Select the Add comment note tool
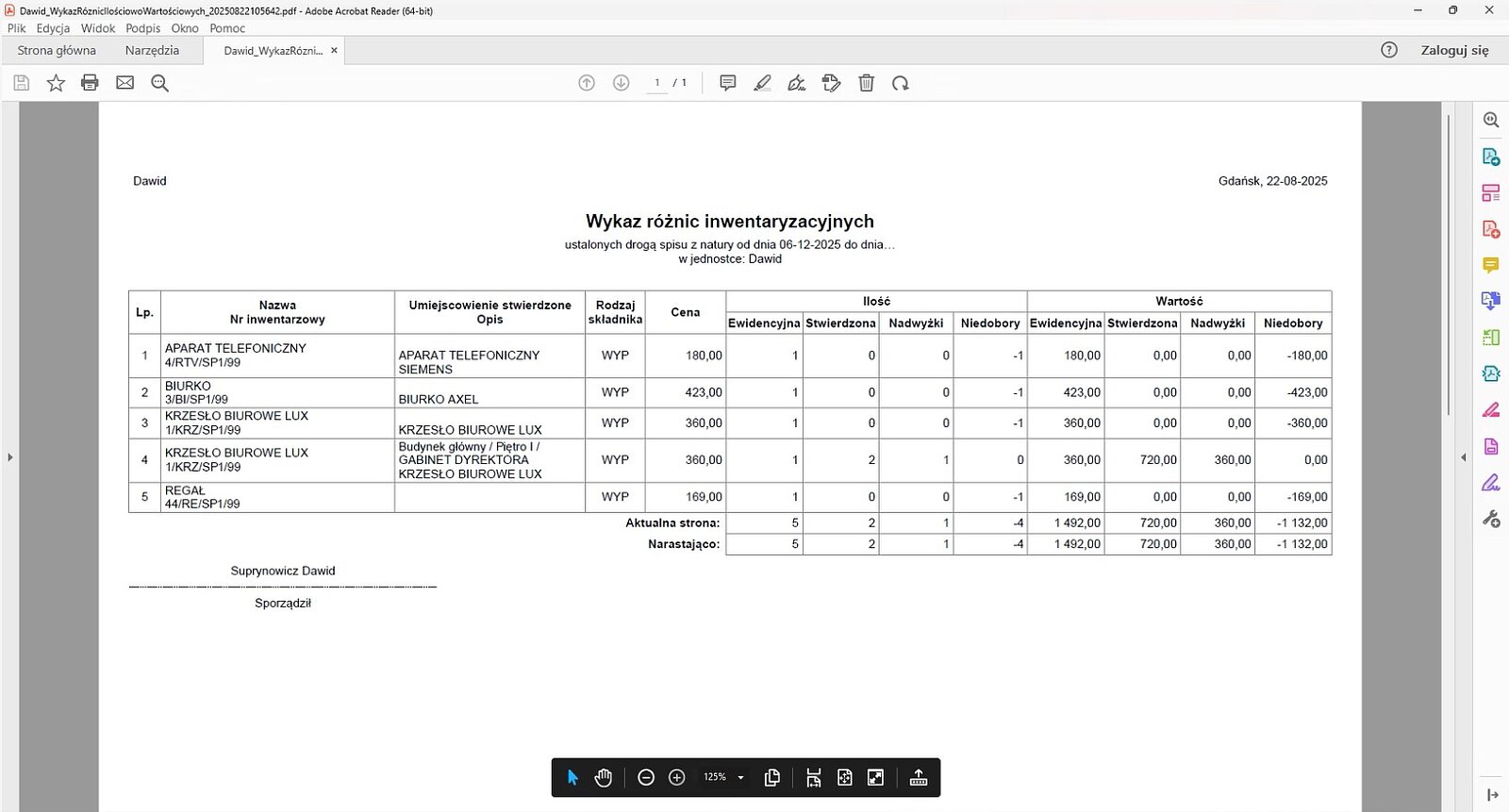This screenshot has width=1509, height=812. click(727, 83)
